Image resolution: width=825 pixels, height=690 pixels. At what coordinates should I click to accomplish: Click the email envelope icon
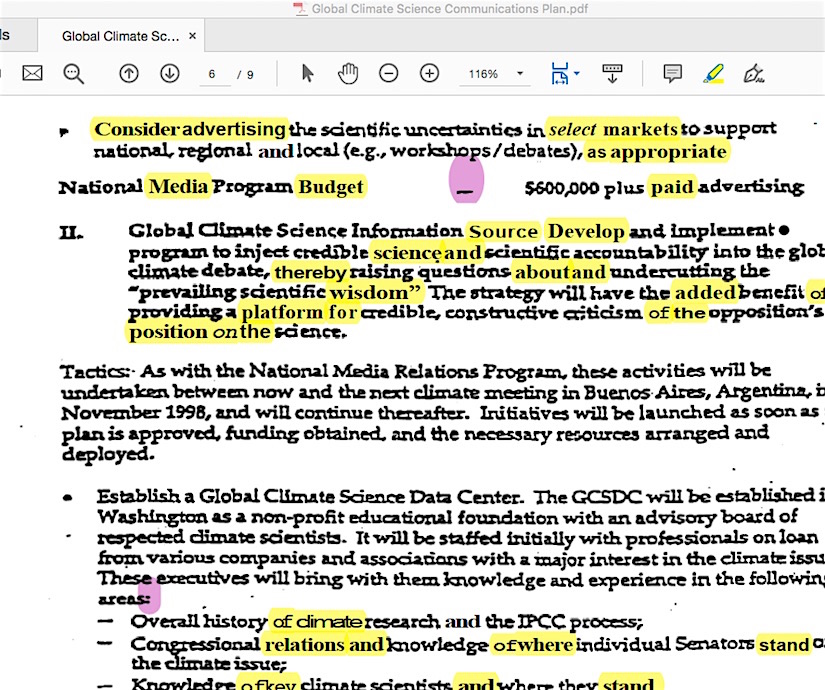click(33, 73)
